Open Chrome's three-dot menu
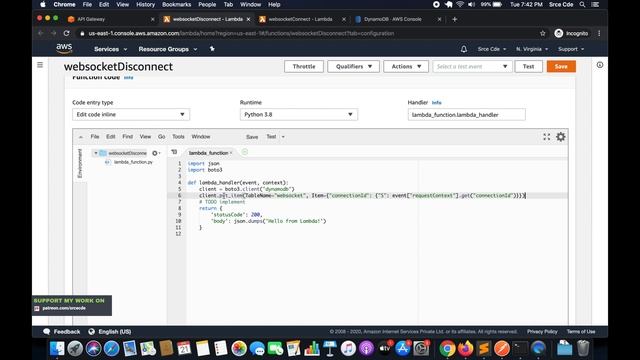Viewport: 640px width, 360px height. [599, 33]
